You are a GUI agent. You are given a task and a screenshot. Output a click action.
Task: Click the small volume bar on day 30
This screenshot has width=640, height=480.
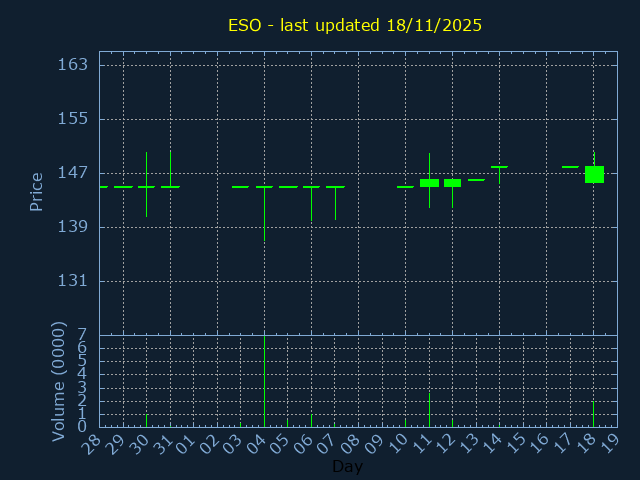tap(147, 420)
